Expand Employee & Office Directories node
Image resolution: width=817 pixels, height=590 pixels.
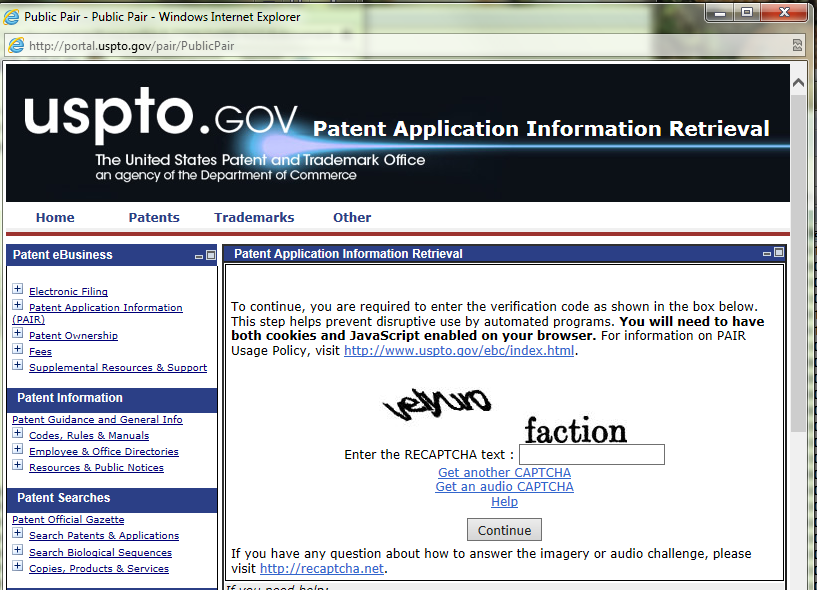[x=18, y=449]
